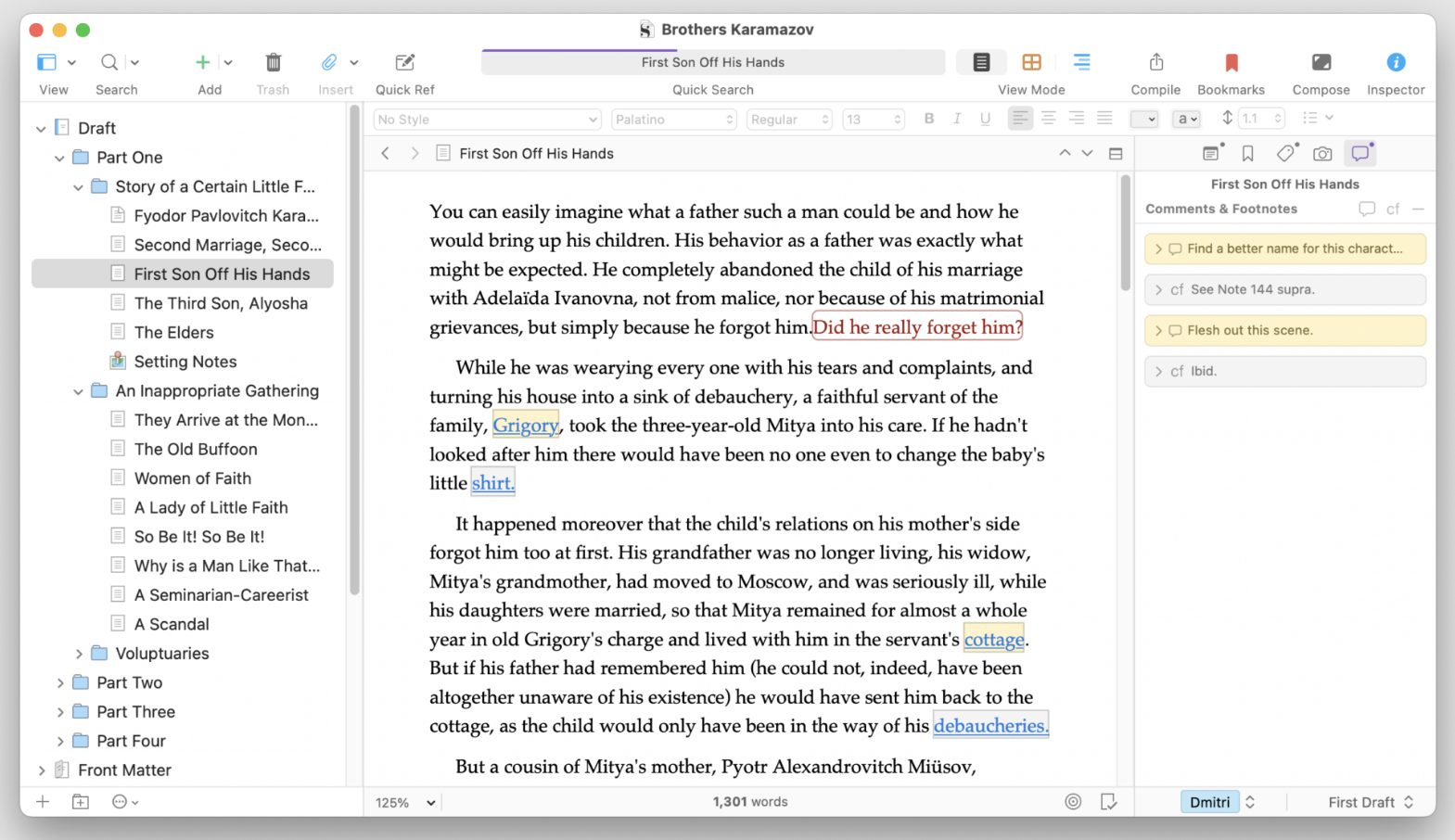Click the Bookmarks toolbar icon
The image size is (1455, 840).
pos(1231,63)
